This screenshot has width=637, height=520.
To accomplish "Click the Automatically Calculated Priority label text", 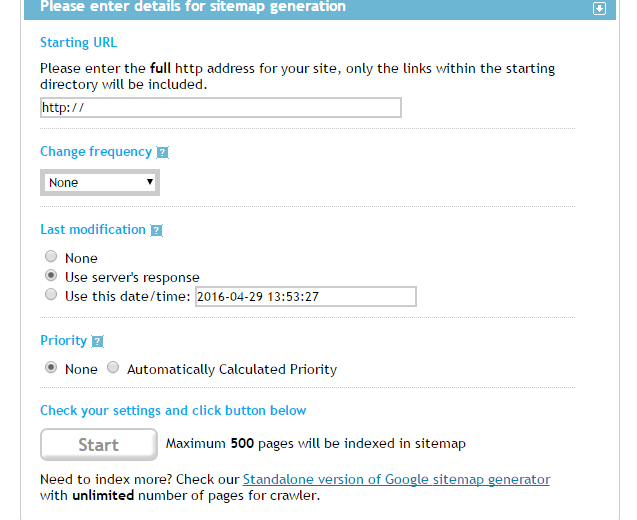I will pyautogui.click(x=232, y=369).
